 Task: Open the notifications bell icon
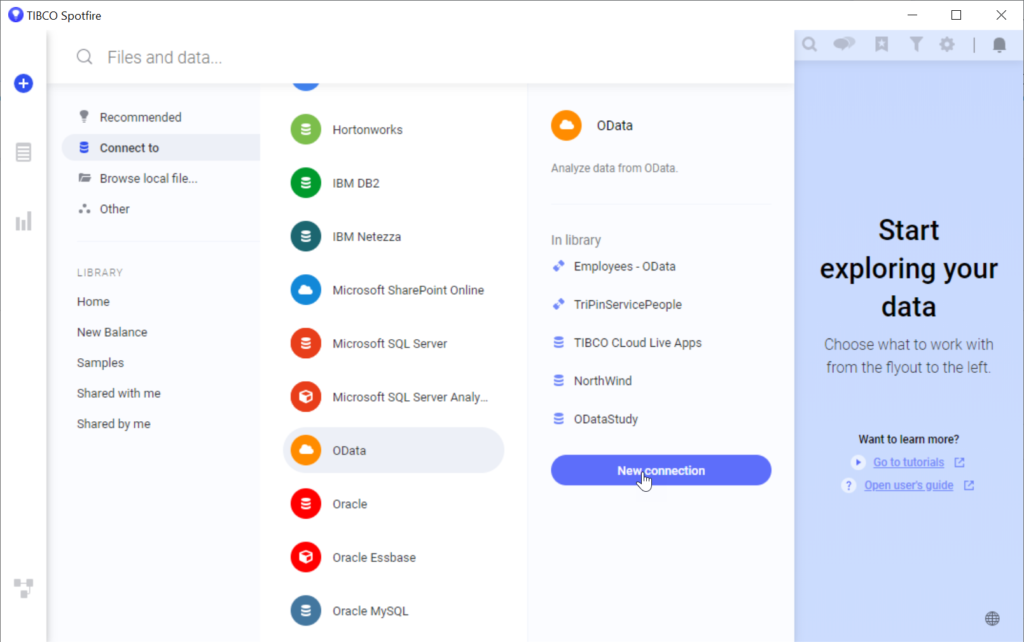[x=999, y=44]
